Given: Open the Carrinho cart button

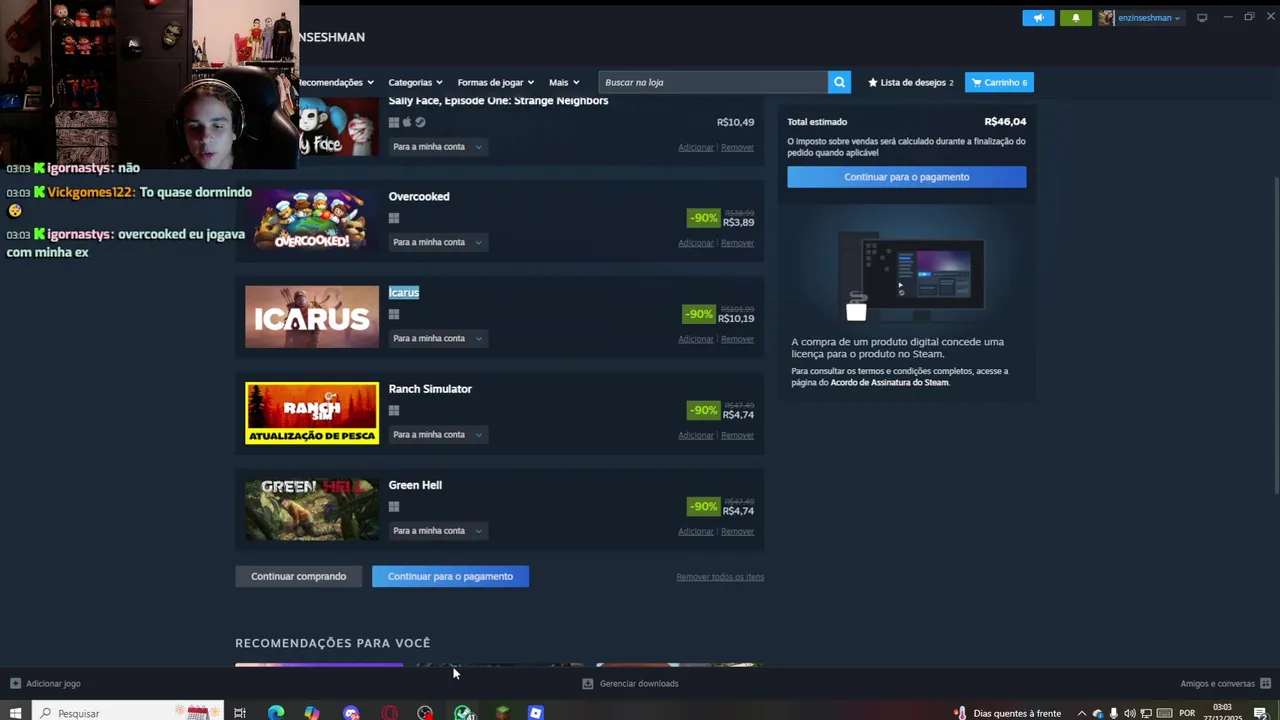Looking at the screenshot, I should [999, 82].
